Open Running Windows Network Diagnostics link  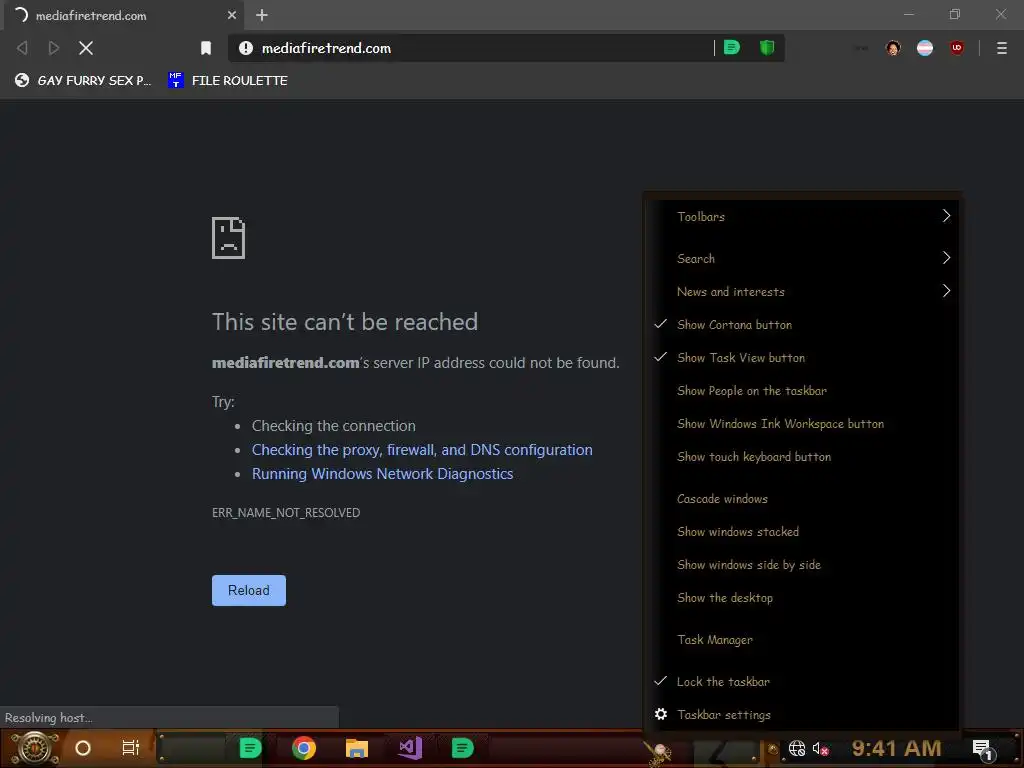(x=383, y=474)
